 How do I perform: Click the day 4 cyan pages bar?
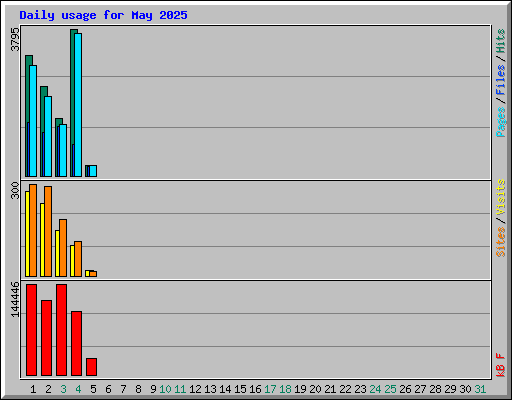(x=78, y=105)
